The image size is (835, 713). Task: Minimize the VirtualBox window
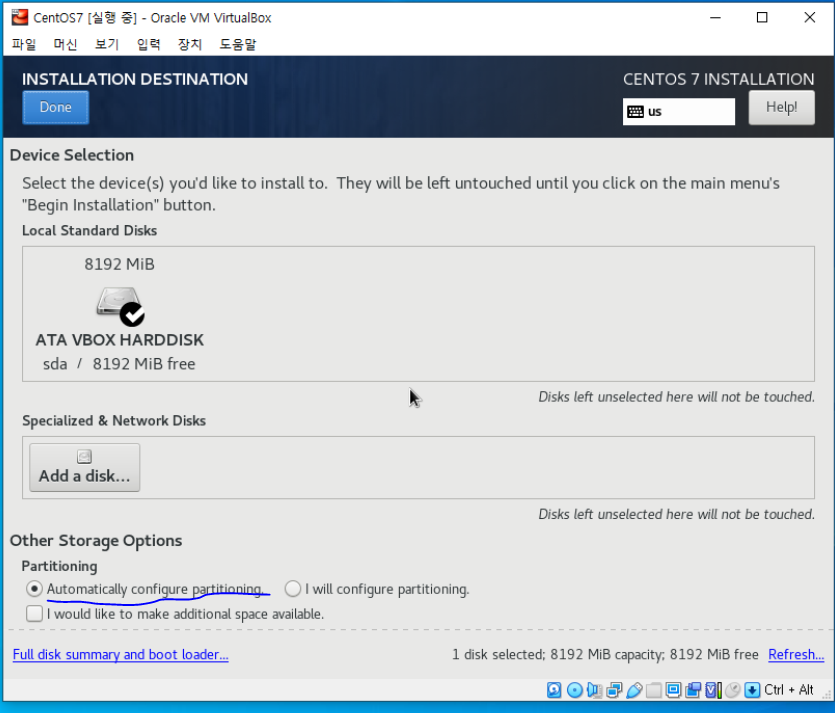[x=715, y=18]
